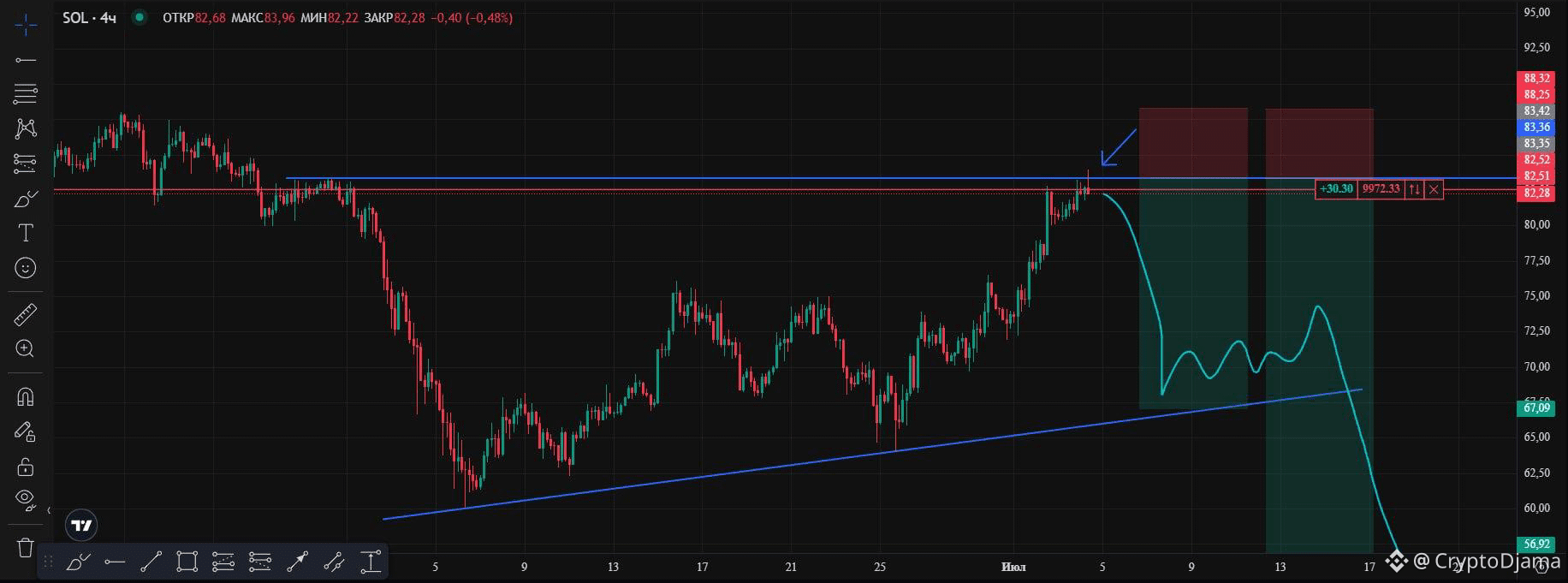Click the SOL · 4ч symbol title
The width and height of the screenshot is (1568, 583).
coord(89,17)
